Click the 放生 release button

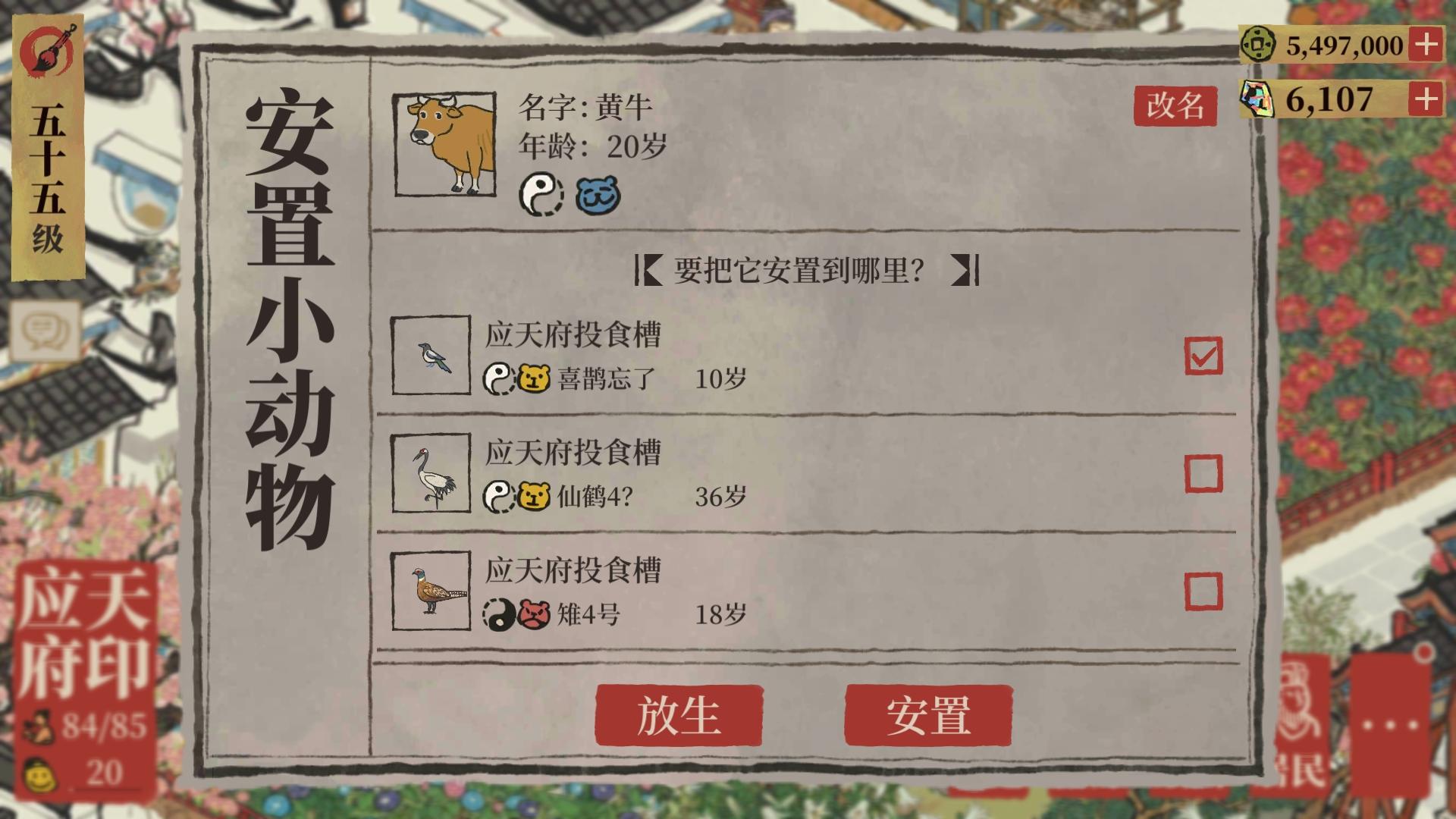coord(679,715)
